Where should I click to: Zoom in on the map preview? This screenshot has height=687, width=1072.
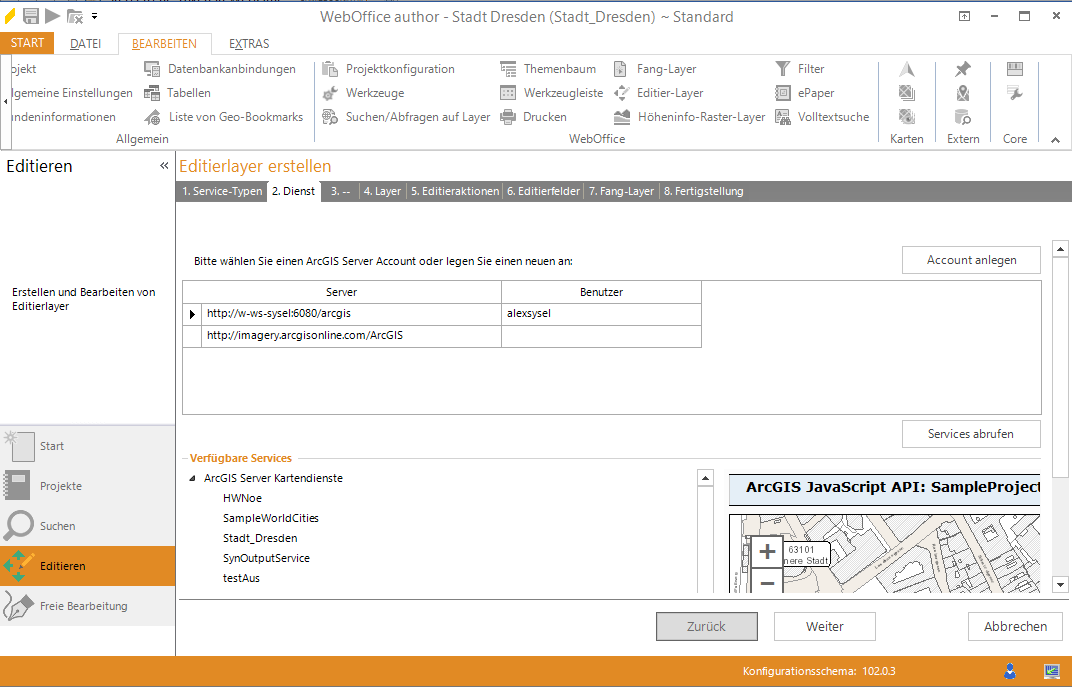[x=767, y=551]
